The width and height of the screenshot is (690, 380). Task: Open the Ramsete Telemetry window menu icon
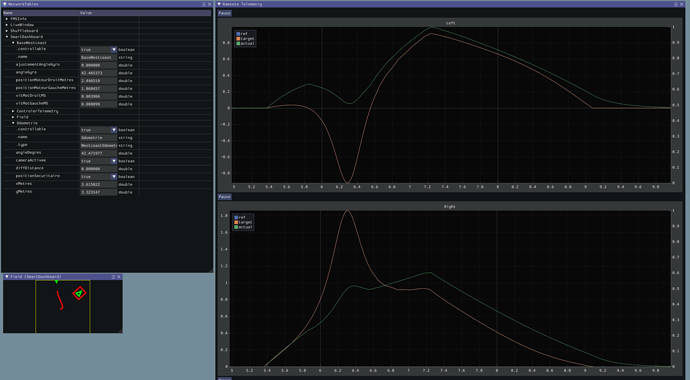coord(676,4)
